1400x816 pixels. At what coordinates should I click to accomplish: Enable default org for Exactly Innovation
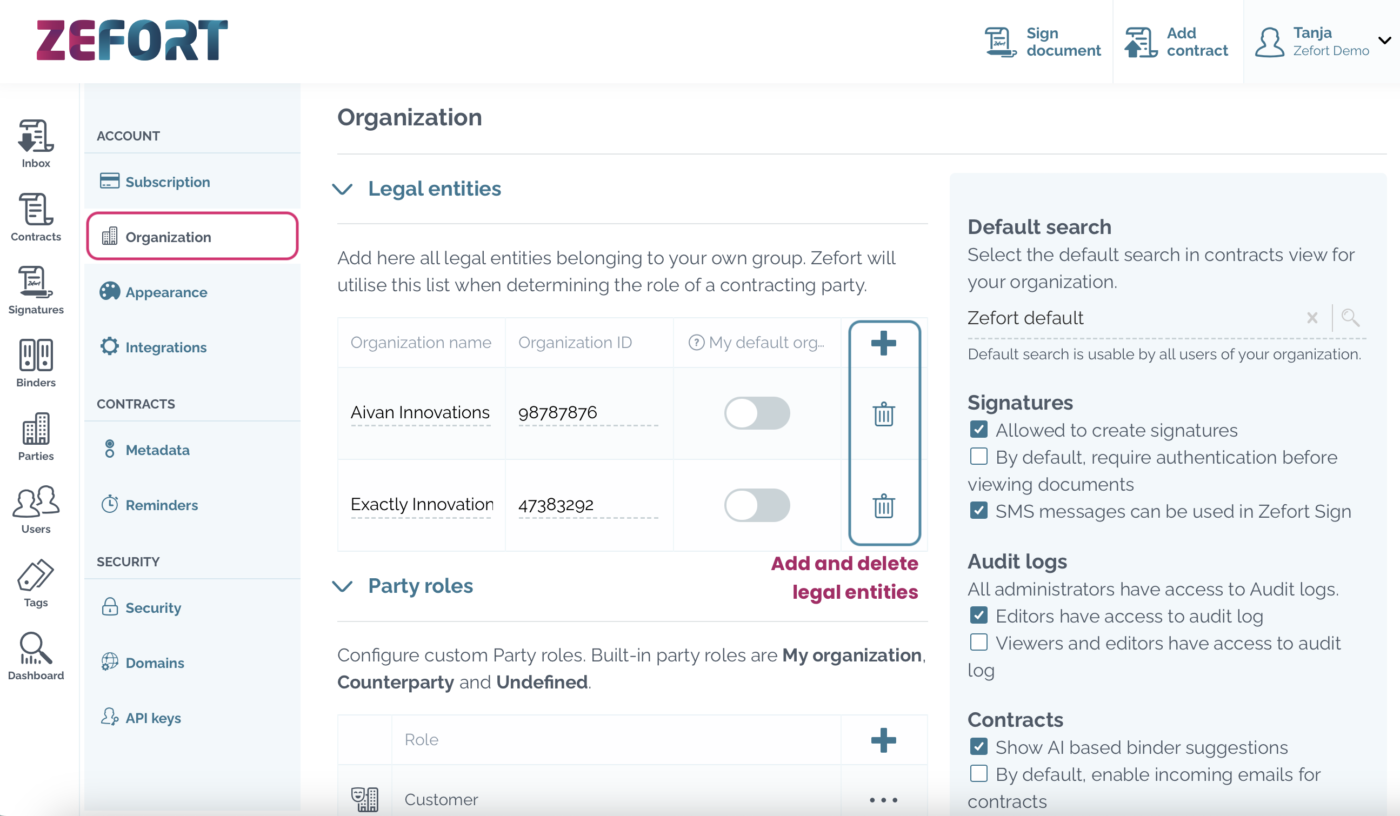pyautogui.click(x=757, y=505)
